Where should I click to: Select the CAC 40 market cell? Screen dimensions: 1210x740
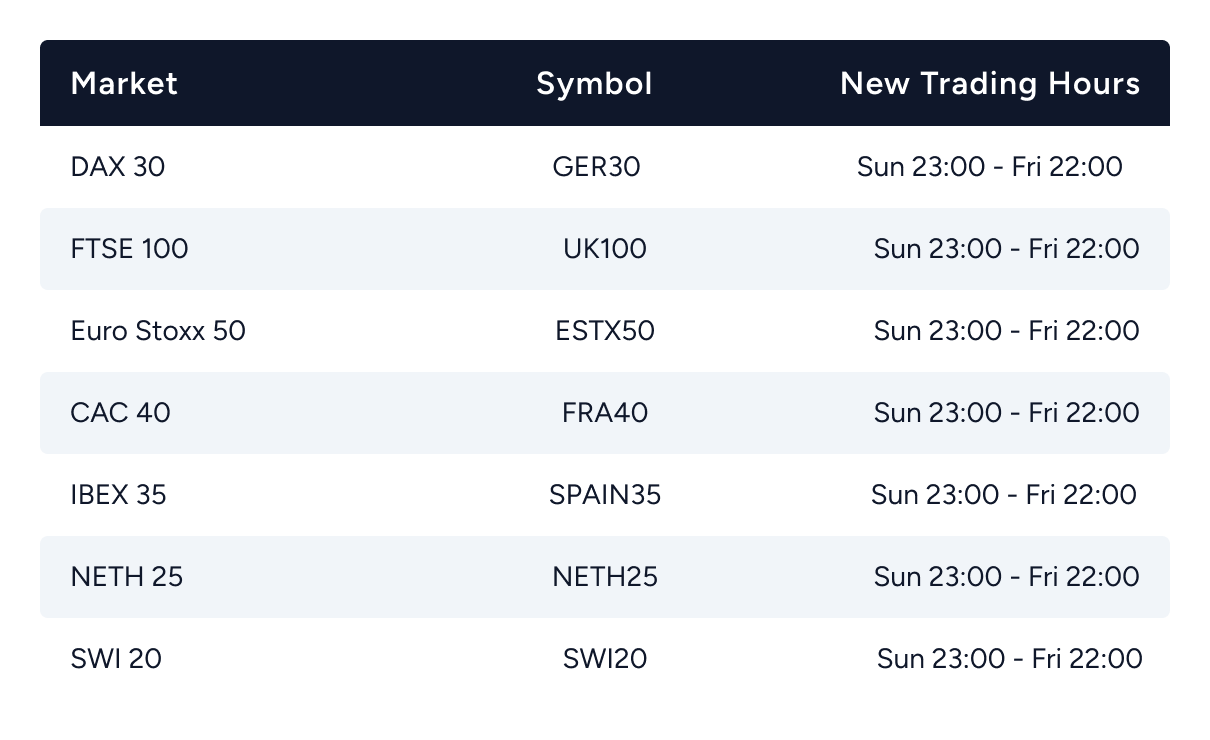pyautogui.click(x=120, y=412)
